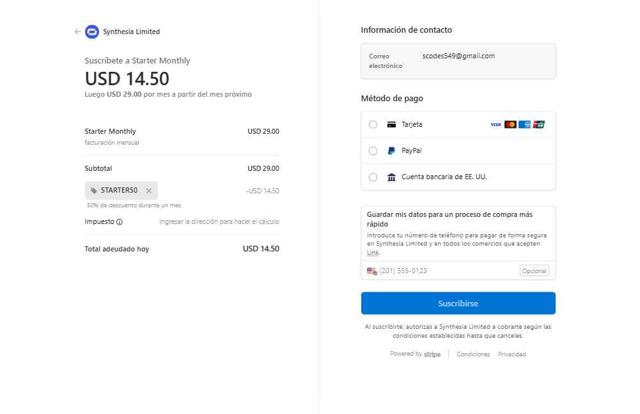The image size is (640, 414).
Task: Click the Link hyperlink in description
Action: (372, 253)
